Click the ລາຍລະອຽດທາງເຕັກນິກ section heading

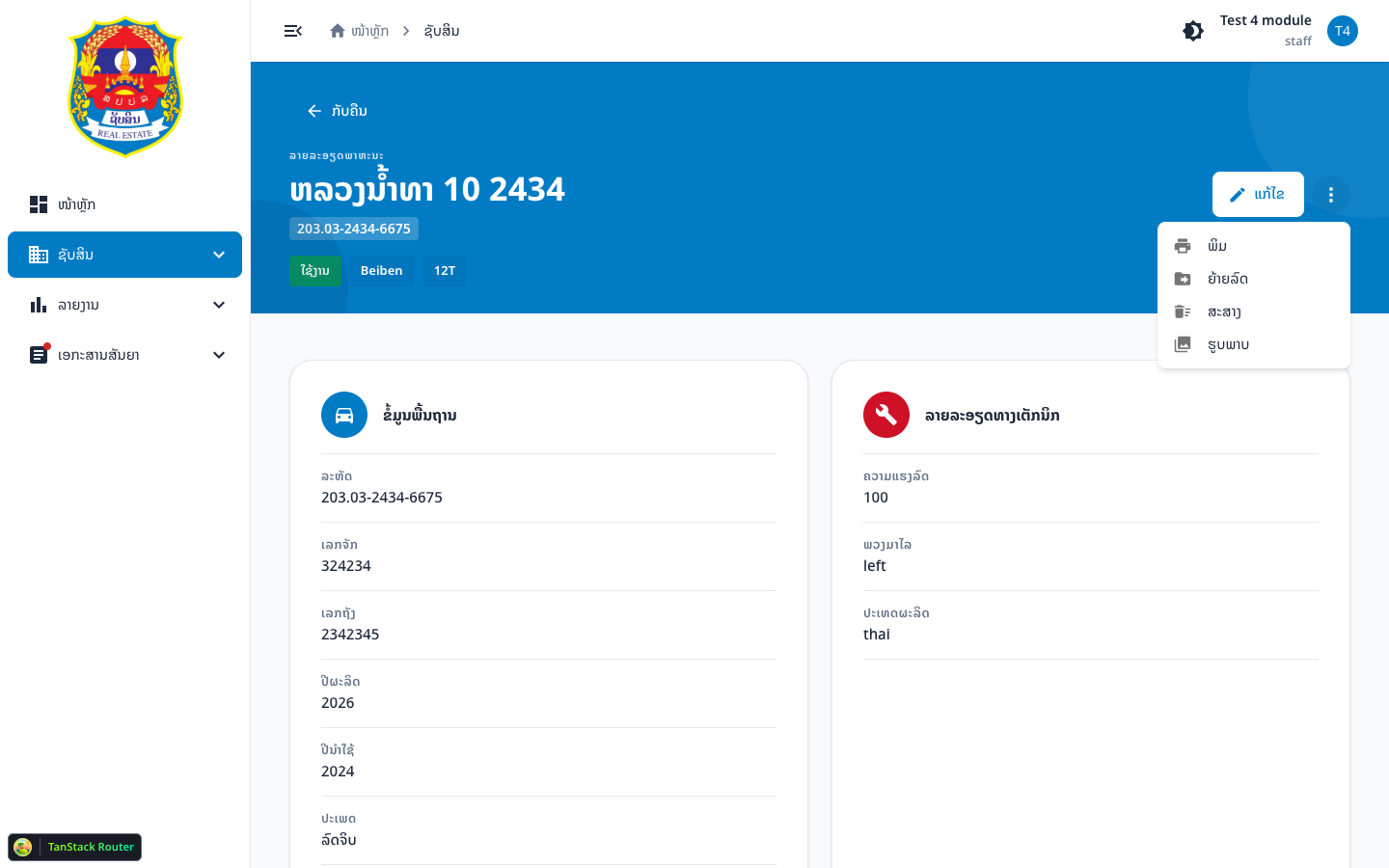point(993,416)
